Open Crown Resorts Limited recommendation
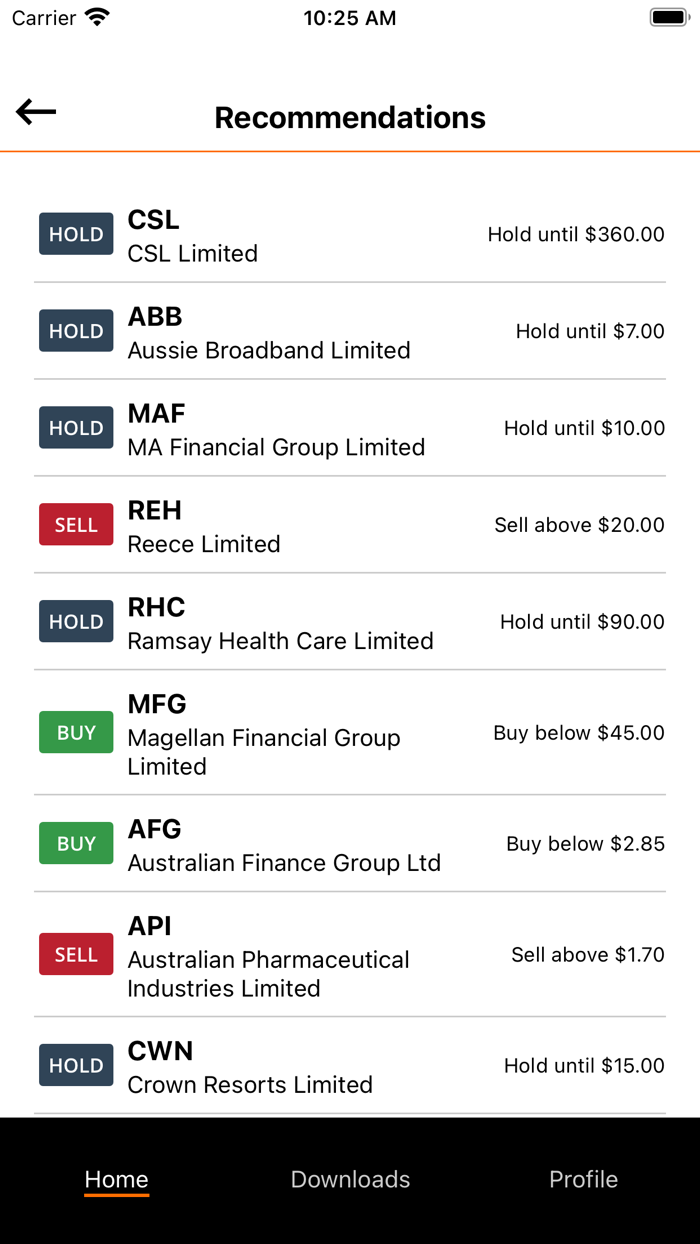 tap(350, 1066)
